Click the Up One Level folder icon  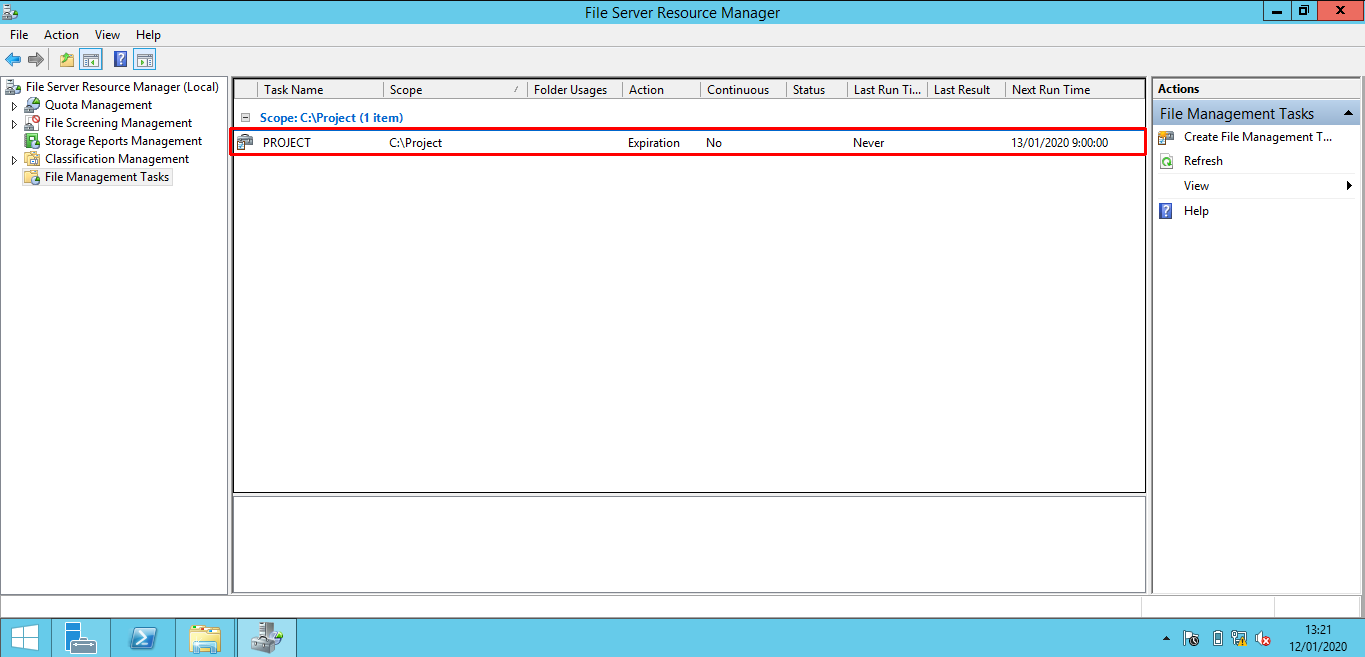pos(67,60)
